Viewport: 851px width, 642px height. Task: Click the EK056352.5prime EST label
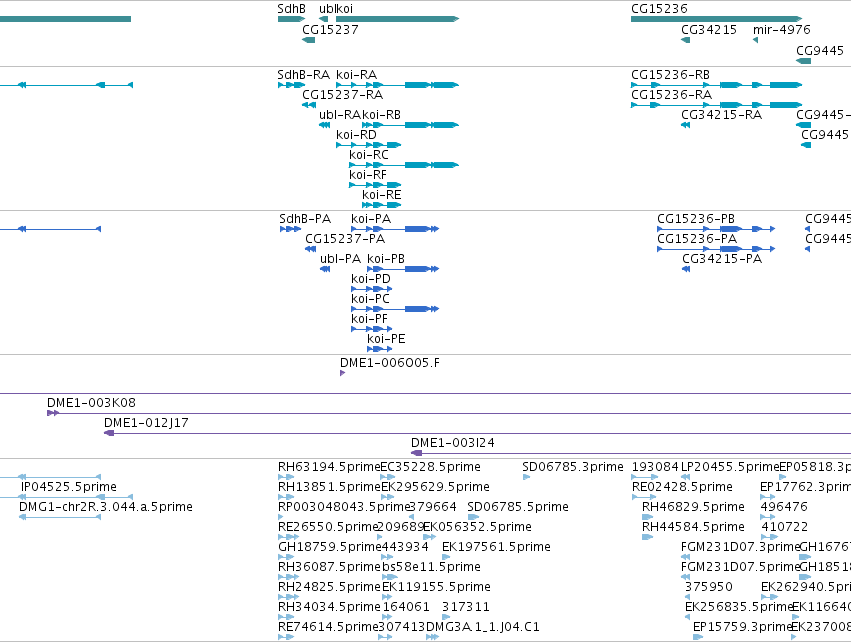[477, 527]
